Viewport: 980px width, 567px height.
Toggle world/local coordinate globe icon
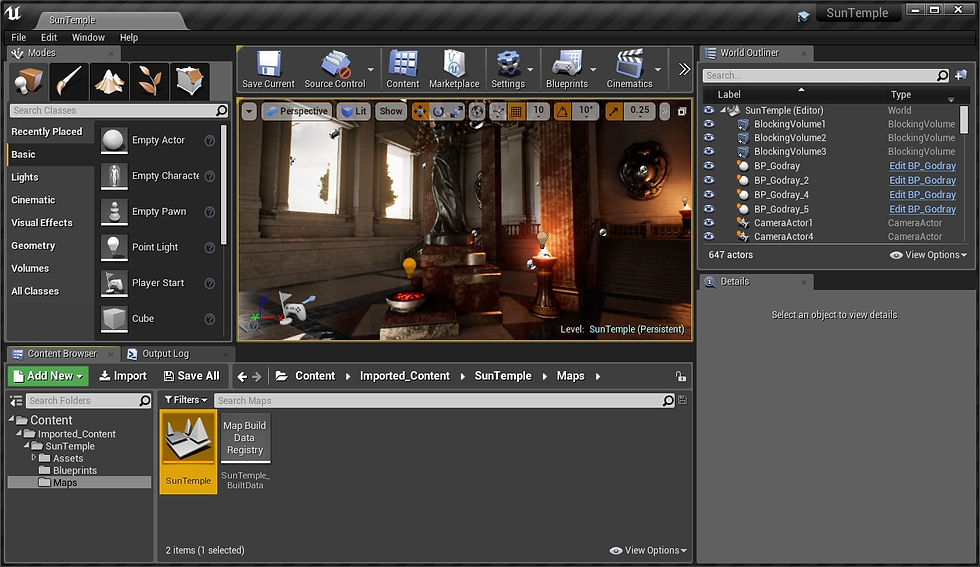tap(477, 112)
